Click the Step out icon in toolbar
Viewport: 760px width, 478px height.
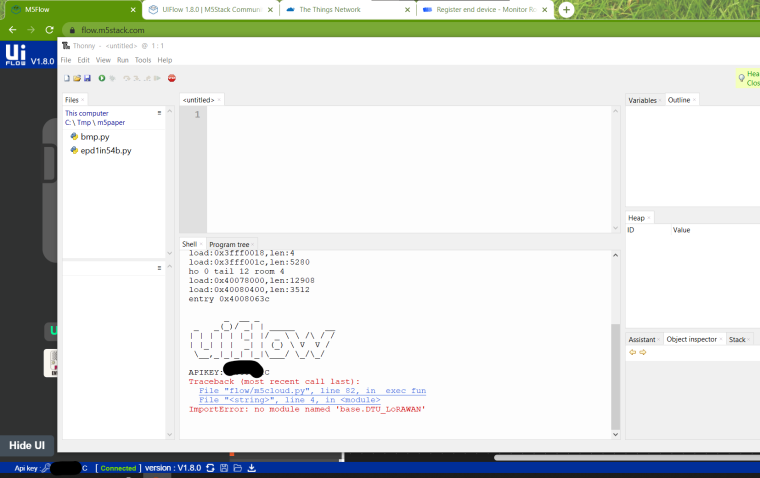point(147,78)
